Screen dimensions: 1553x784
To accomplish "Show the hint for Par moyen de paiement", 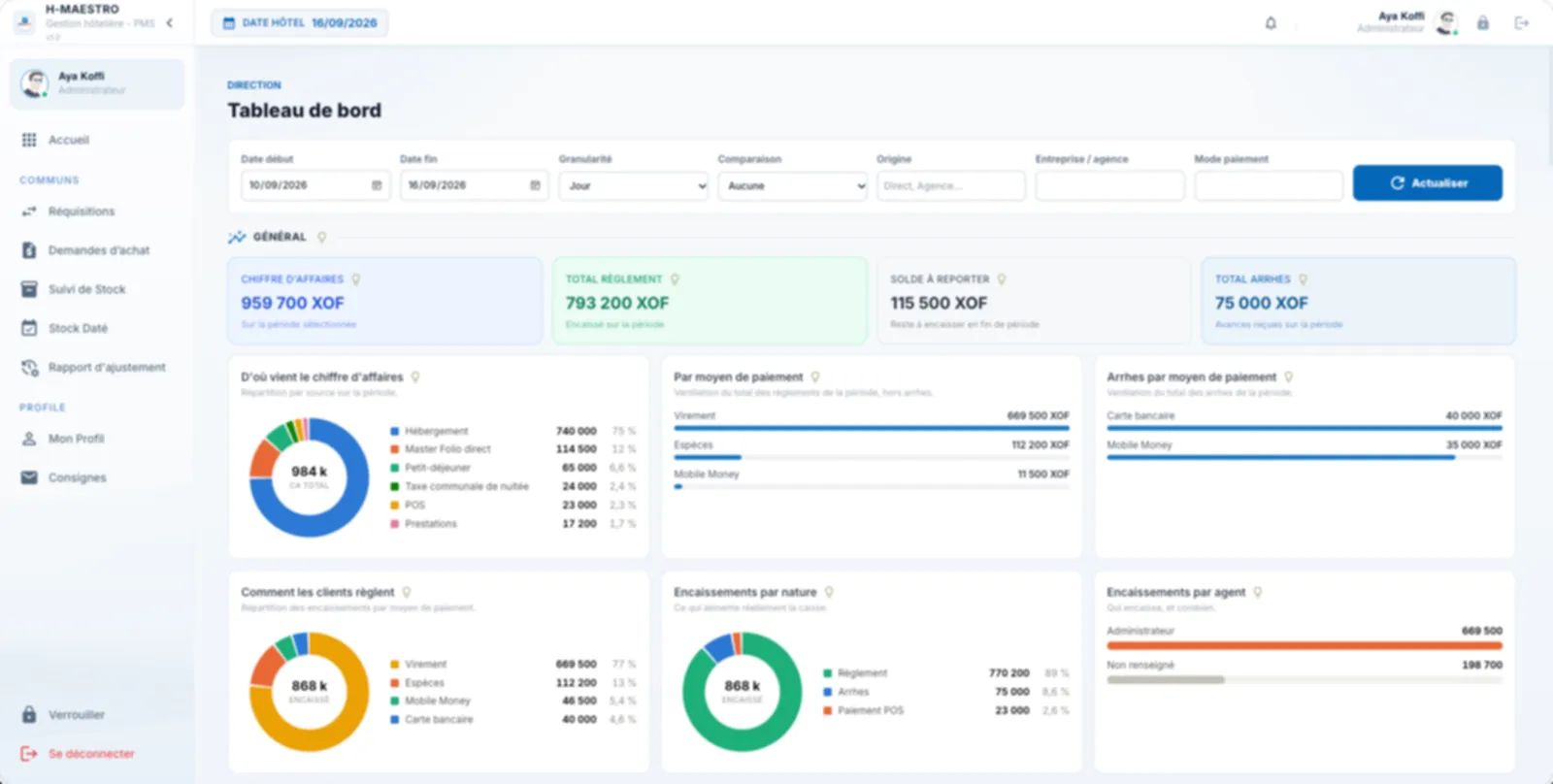I will coord(815,377).
